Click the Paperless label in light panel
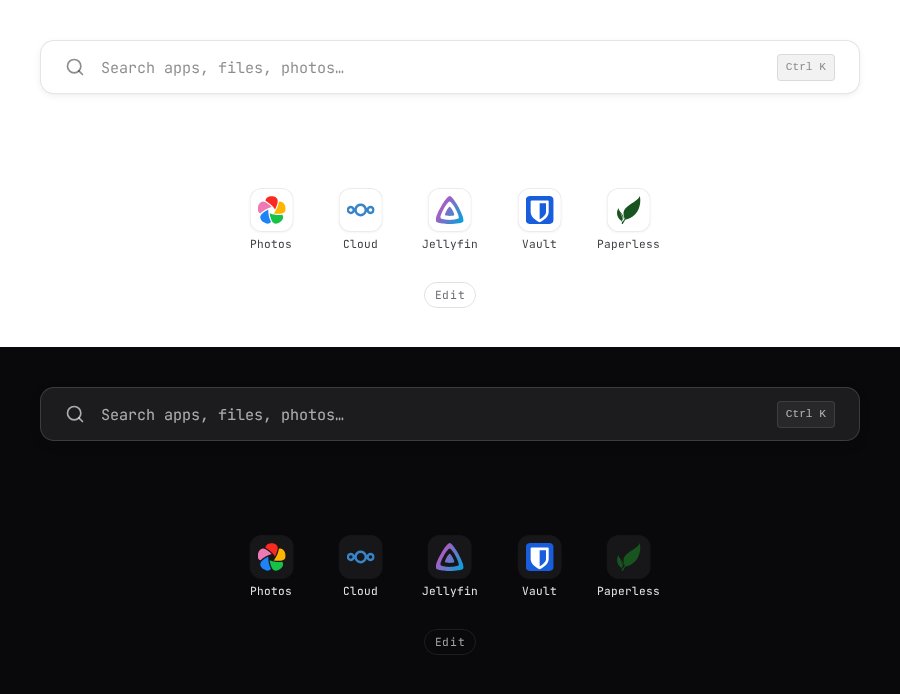This screenshot has width=900, height=694. tap(628, 244)
